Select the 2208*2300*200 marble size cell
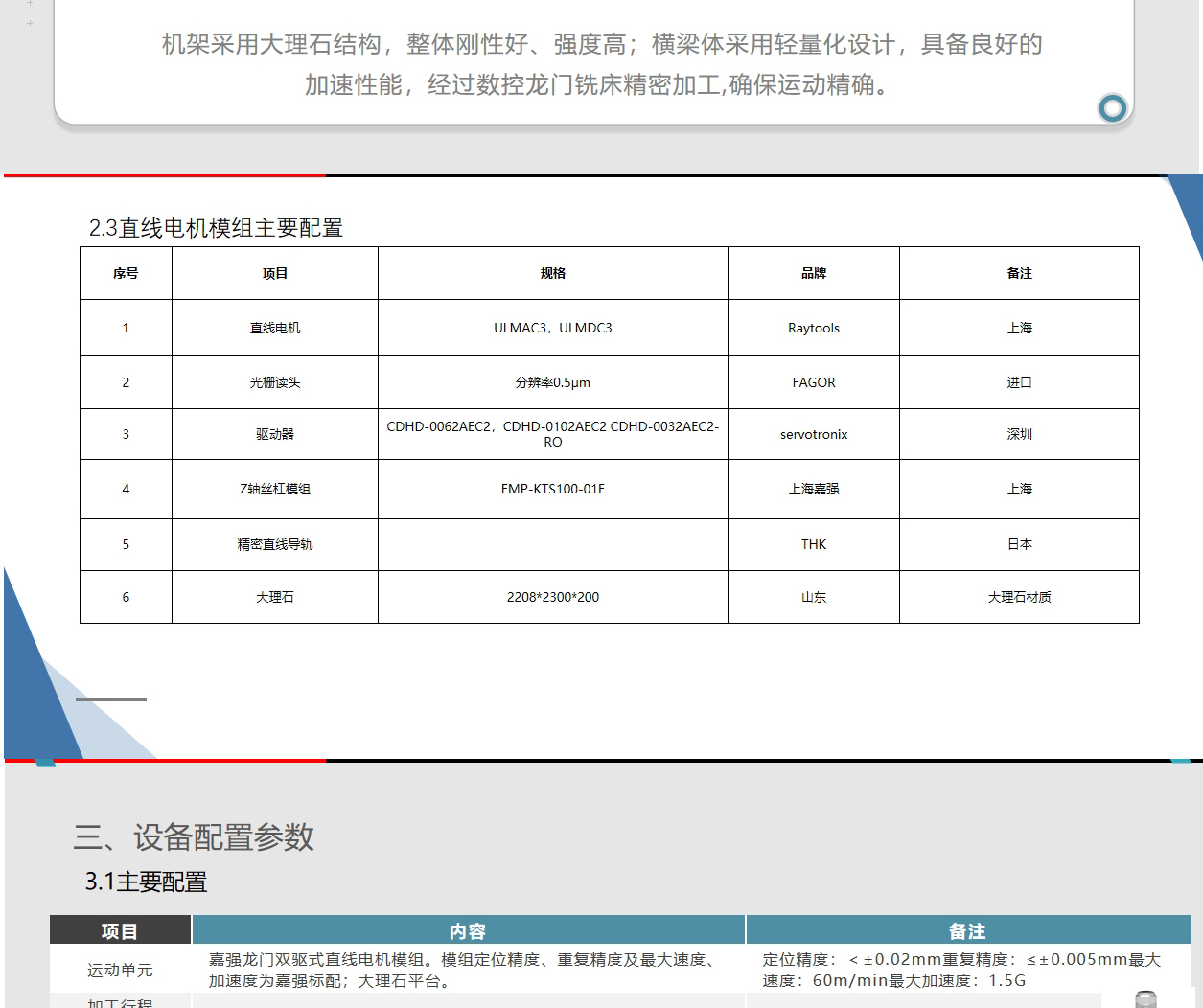Screen dimensions: 1203x1008 point(552,598)
